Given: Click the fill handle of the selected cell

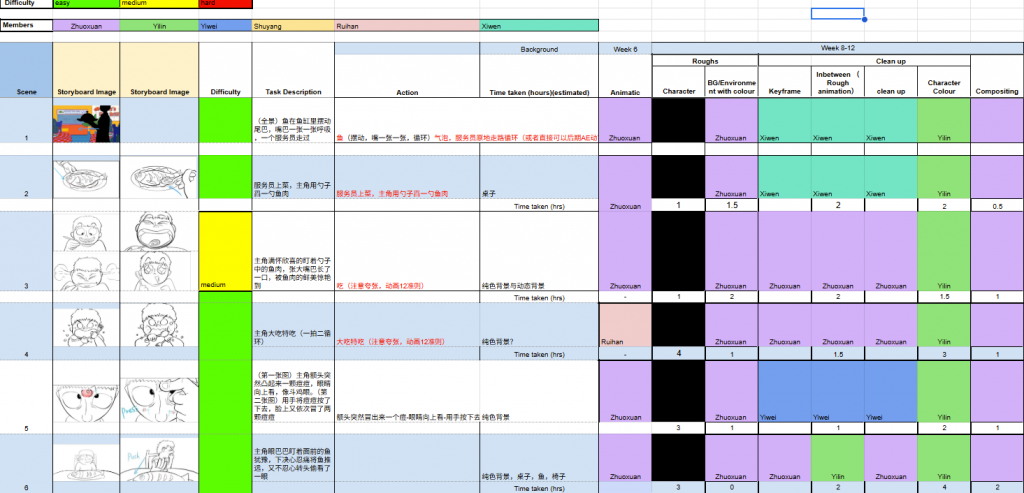Looking at the screenshot, I should point(864,20).
